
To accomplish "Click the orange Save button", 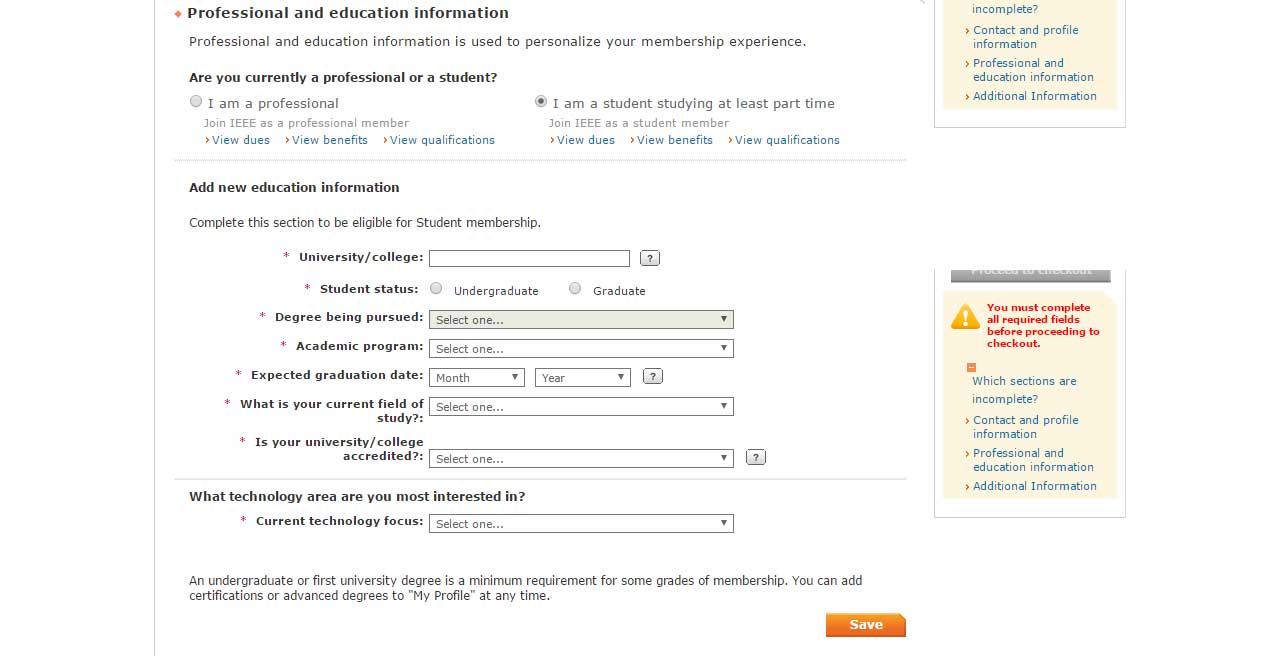I will (865, 625).
